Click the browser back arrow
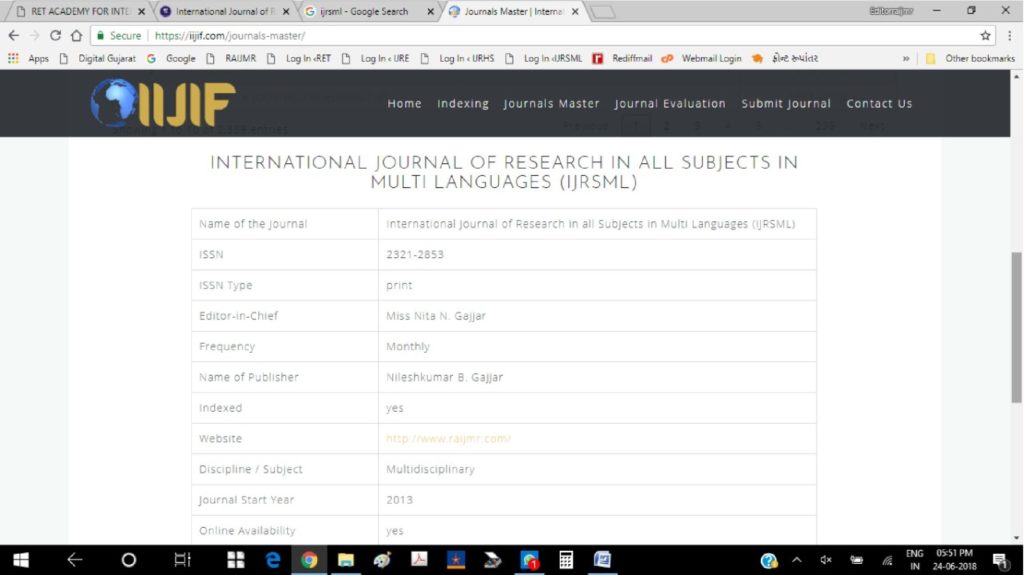Viewport: 1024px width, 575px height. (x=13, y=35)
